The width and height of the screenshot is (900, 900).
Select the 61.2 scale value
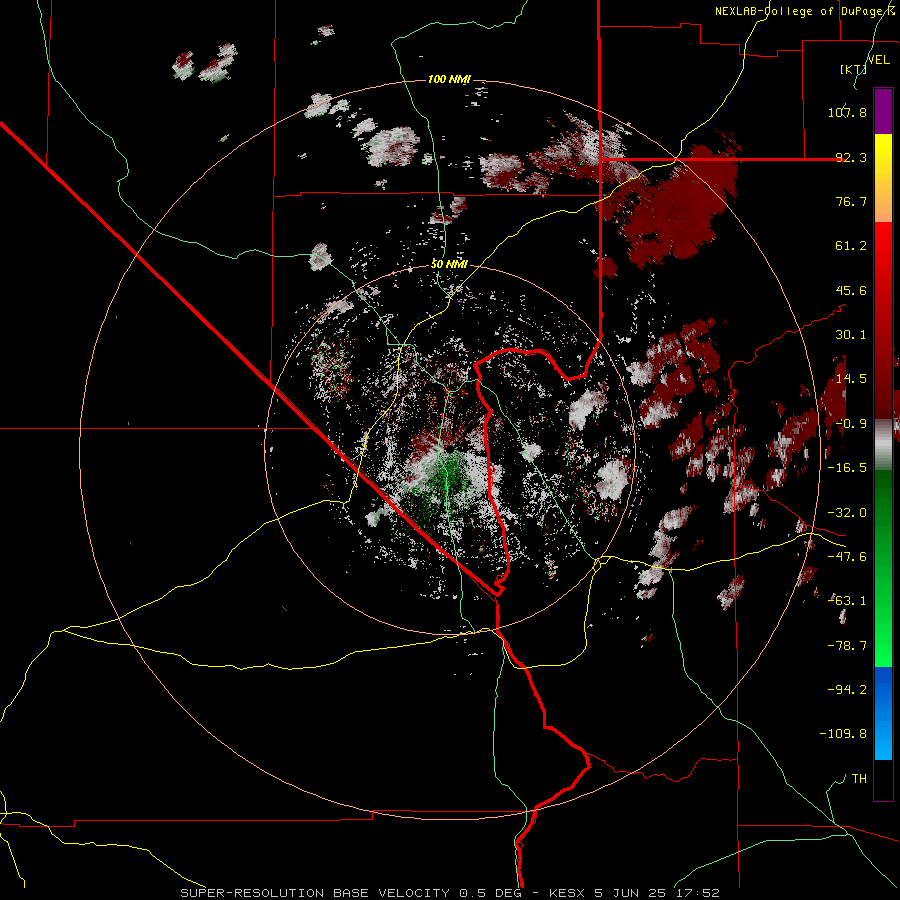point(851,246)
